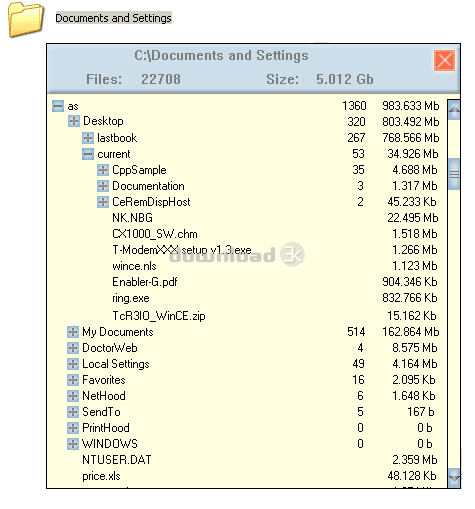Click the scrollbar up arrow
Screen dimensions: 475x509
[x=454, y=110]
